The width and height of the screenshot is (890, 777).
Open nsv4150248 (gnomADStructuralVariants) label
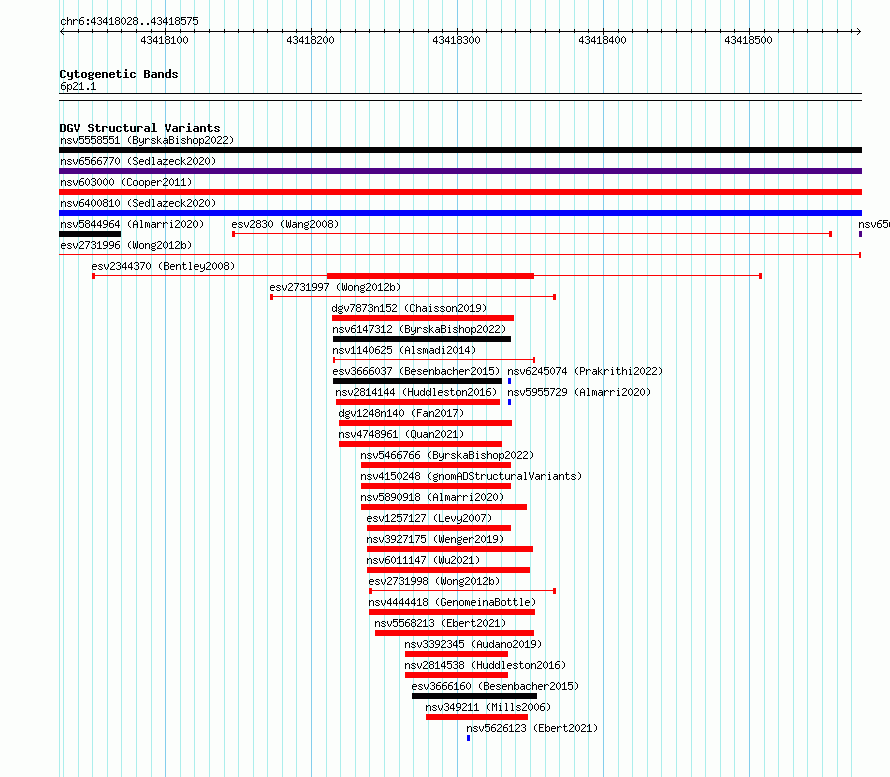pyautogui.click(x=471, y=476)
